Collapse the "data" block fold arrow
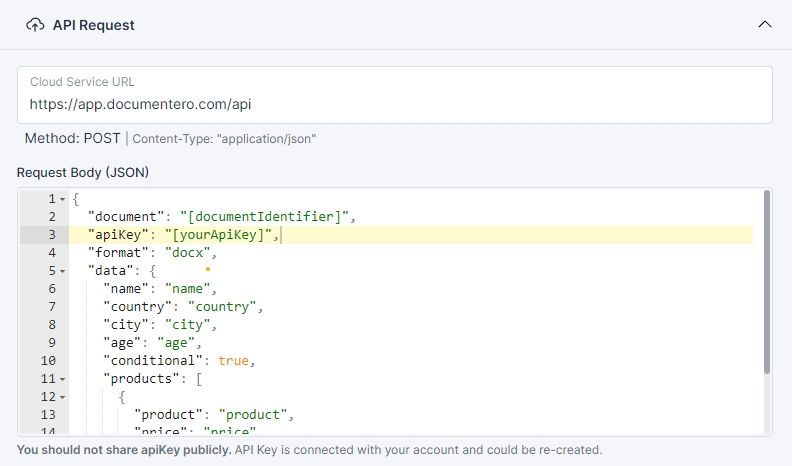 coord(62,271)
